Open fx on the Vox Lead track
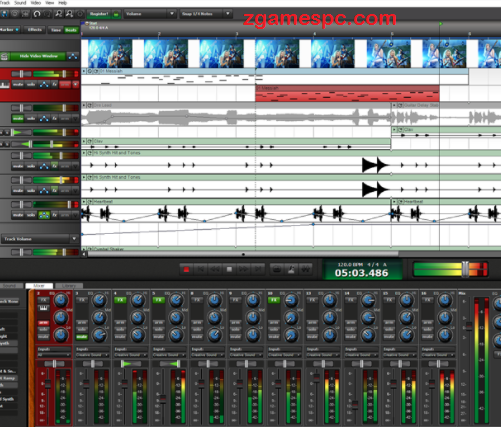Viewport: 501px width, 427px height. pyautogui.click(x=54, y=118)
